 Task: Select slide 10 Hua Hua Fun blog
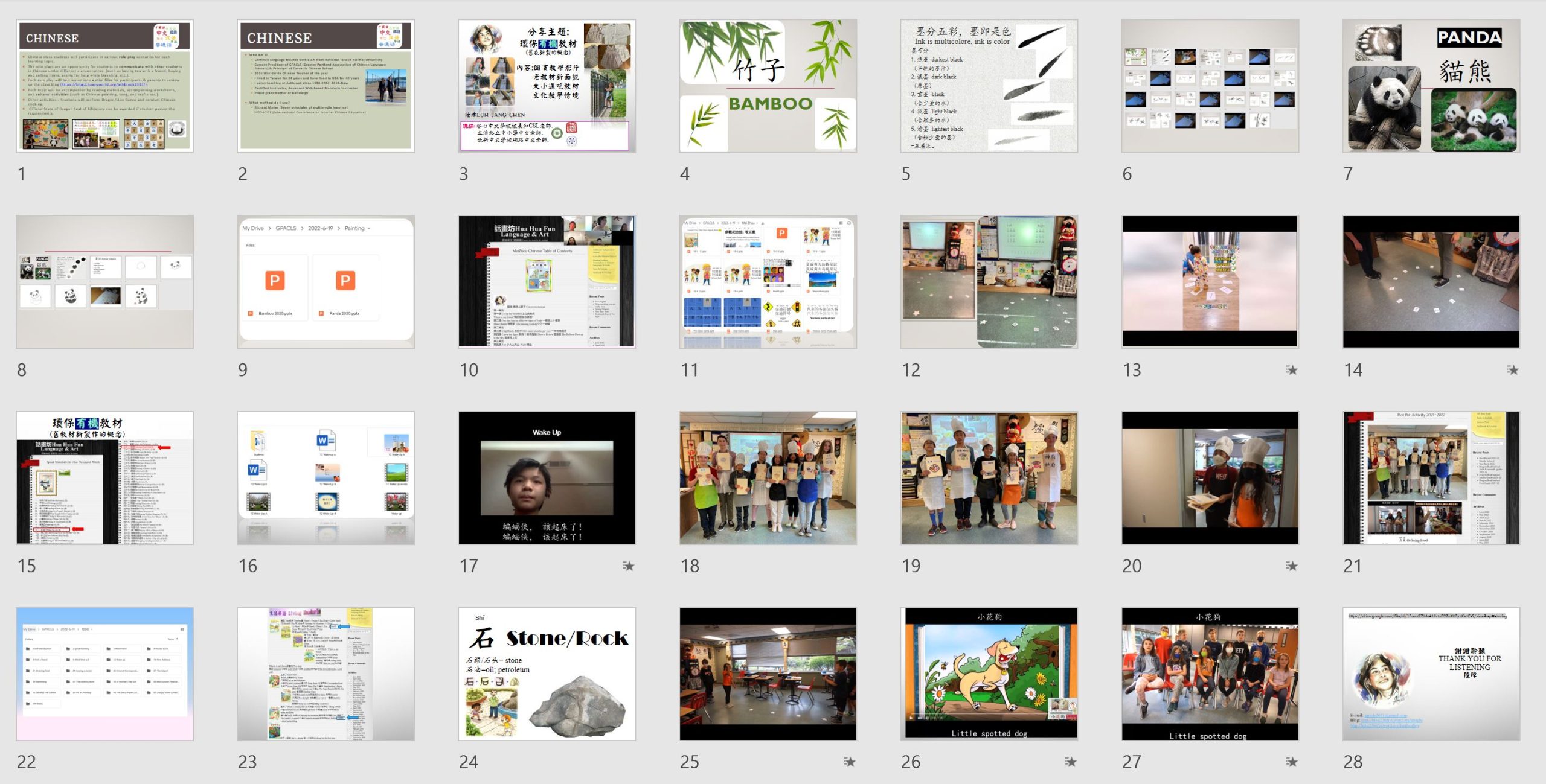[x=547, y=282]
